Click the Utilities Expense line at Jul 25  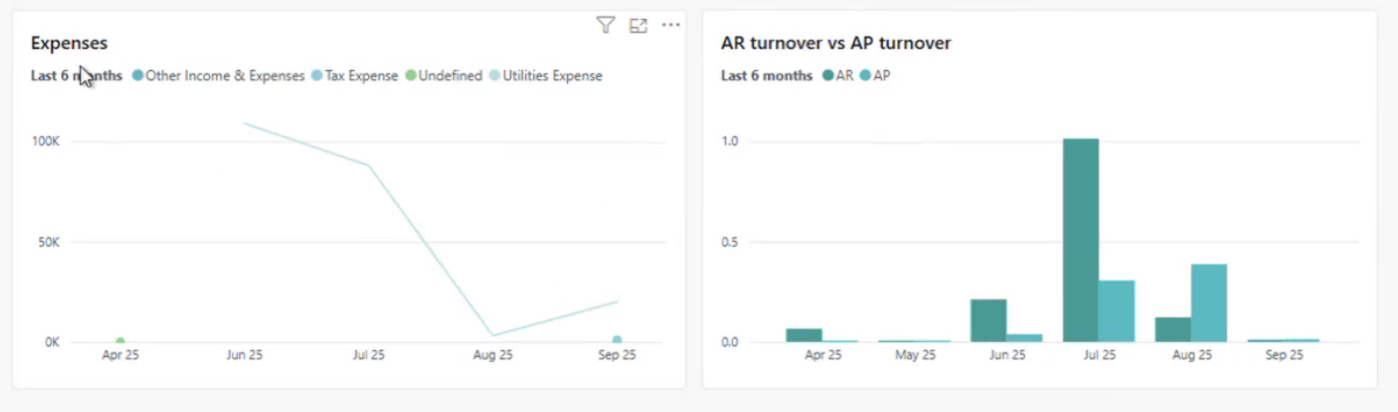click(369, 166)
